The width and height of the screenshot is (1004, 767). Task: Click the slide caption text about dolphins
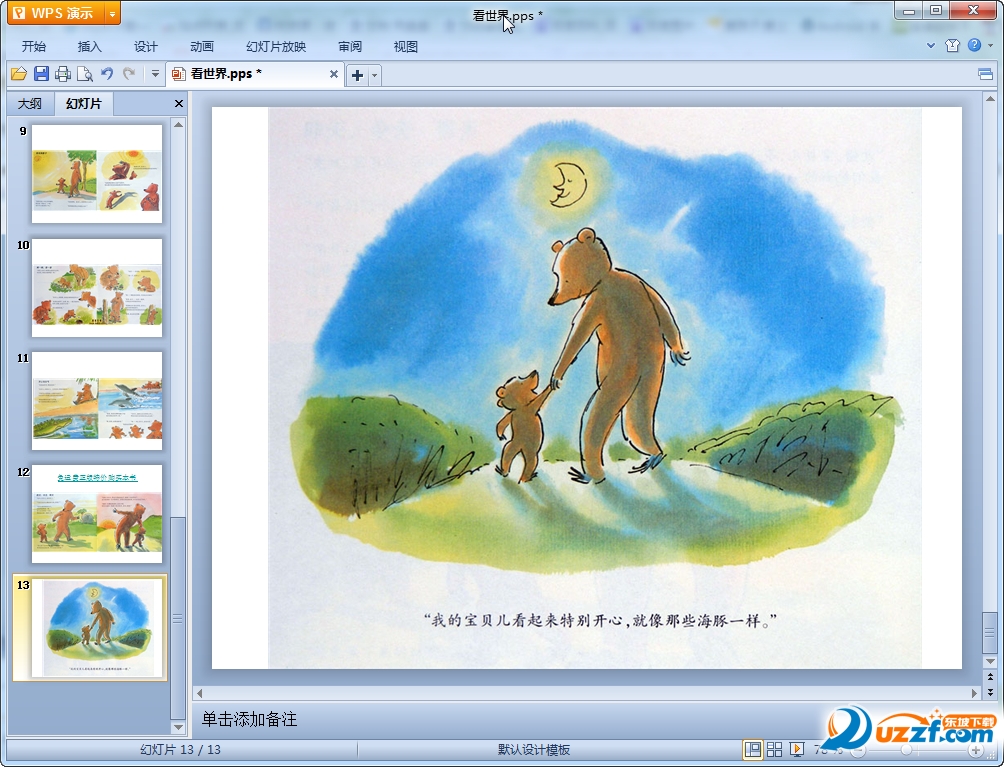pyautogui.click(x=600, y=620)
